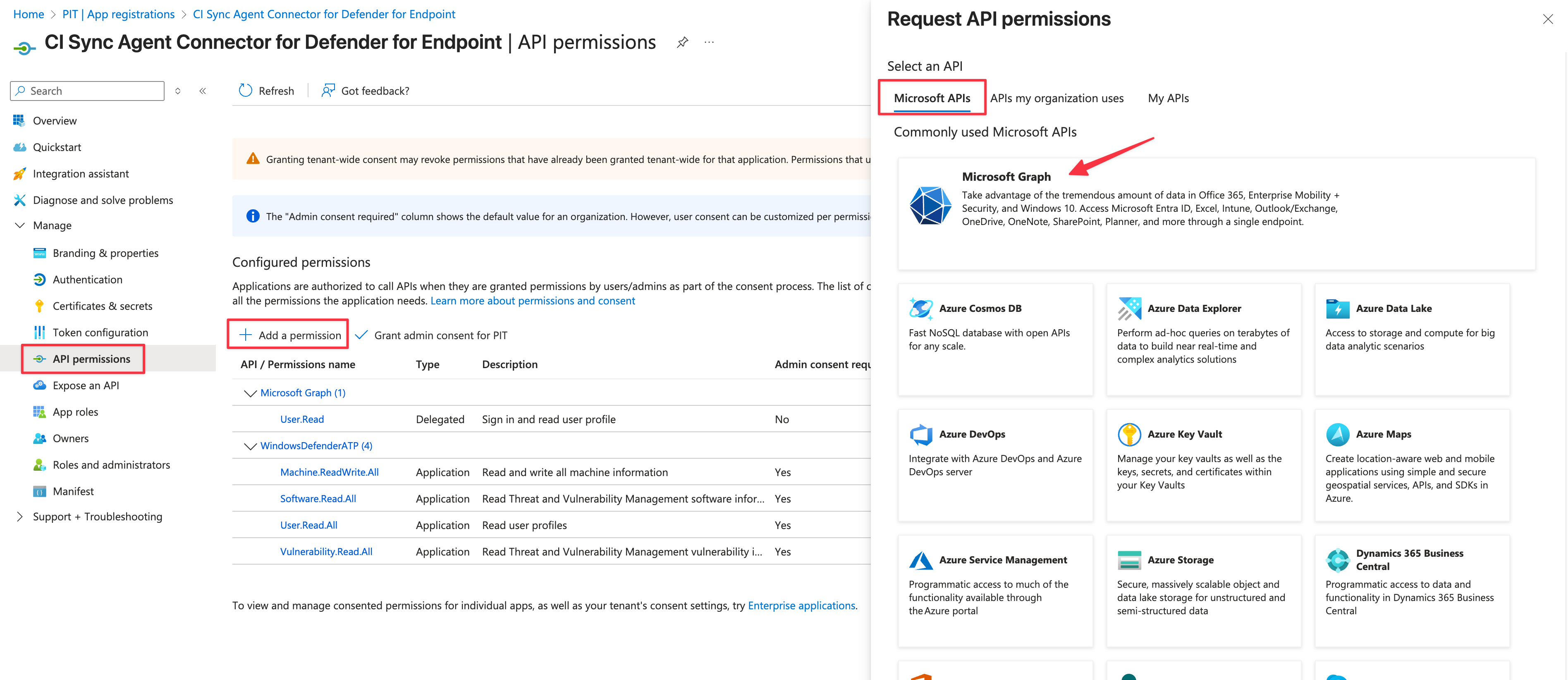Click the Azure Key Vault icon
This screenshot has width=1568, height=680.
[x=1129, y=435]
